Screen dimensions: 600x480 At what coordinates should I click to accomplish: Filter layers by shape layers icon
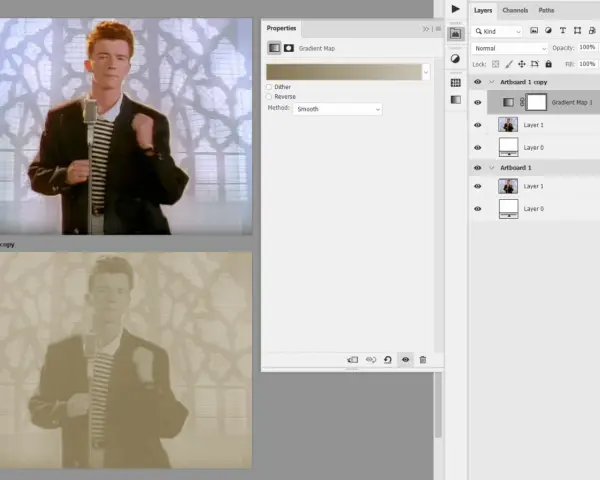[x=577, y=31]
